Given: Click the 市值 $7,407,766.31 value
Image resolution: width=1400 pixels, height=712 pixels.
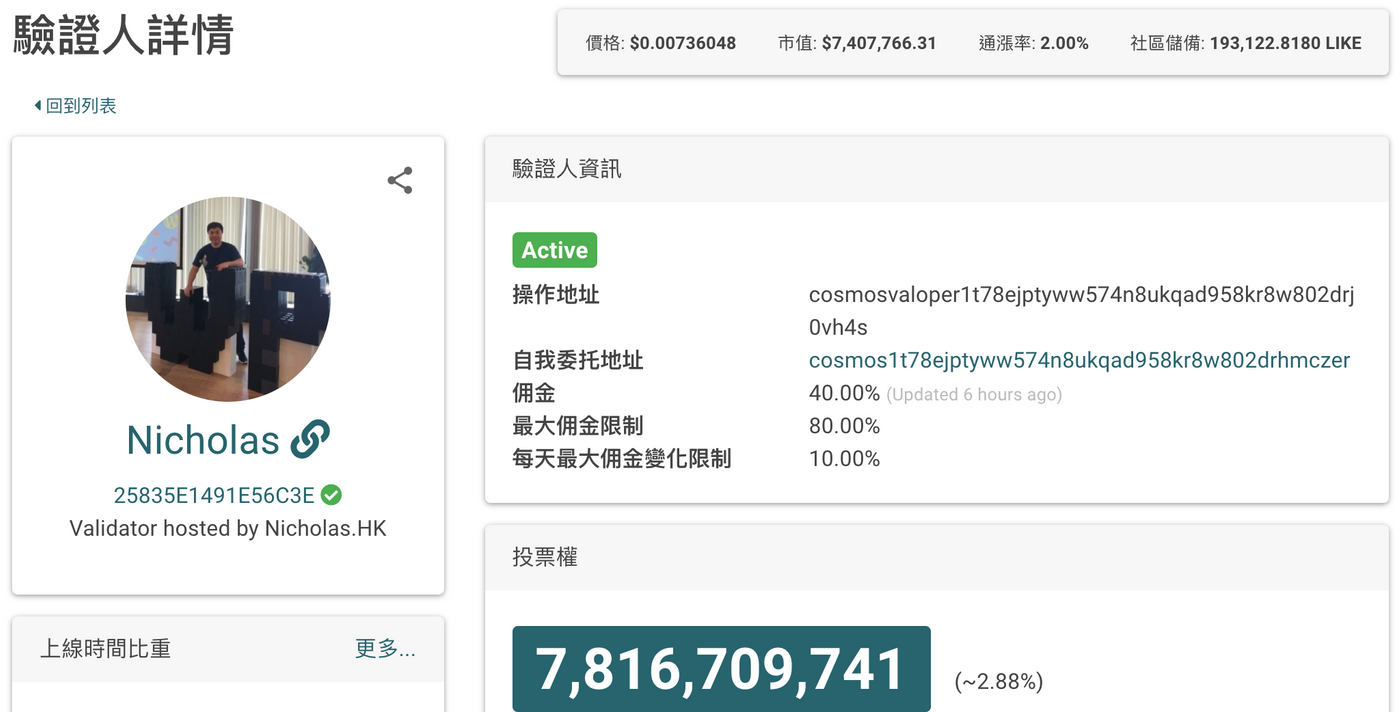Looking at the screenshot, I should [879, 43].
